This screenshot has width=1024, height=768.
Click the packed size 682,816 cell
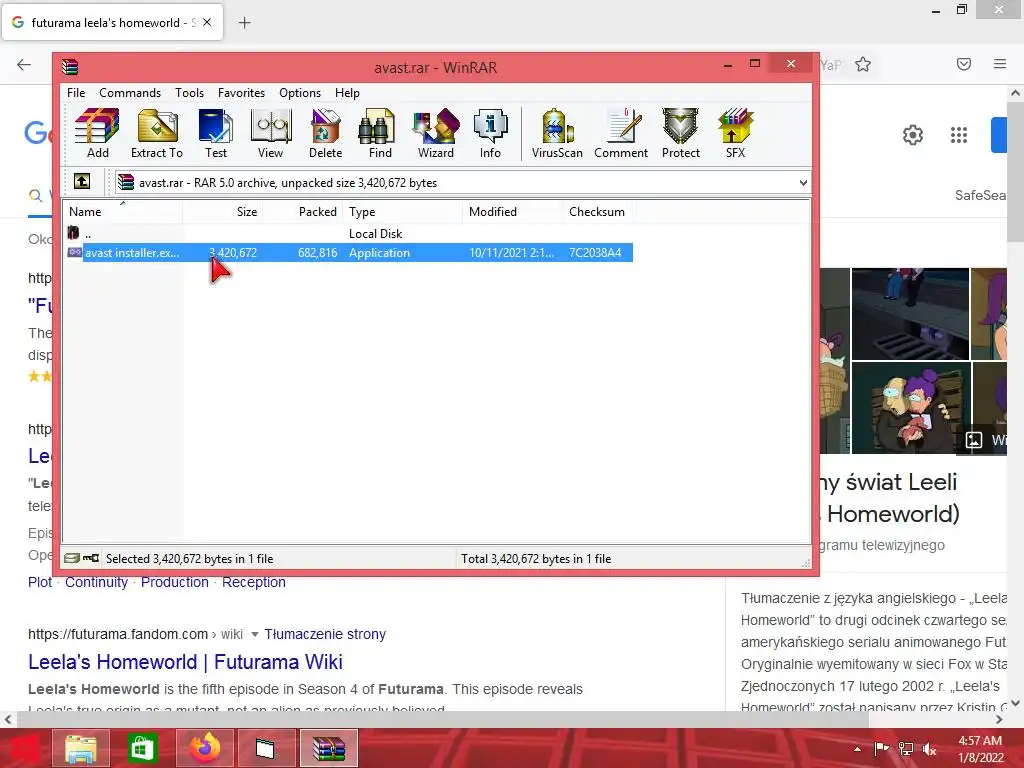coord(317,253)
